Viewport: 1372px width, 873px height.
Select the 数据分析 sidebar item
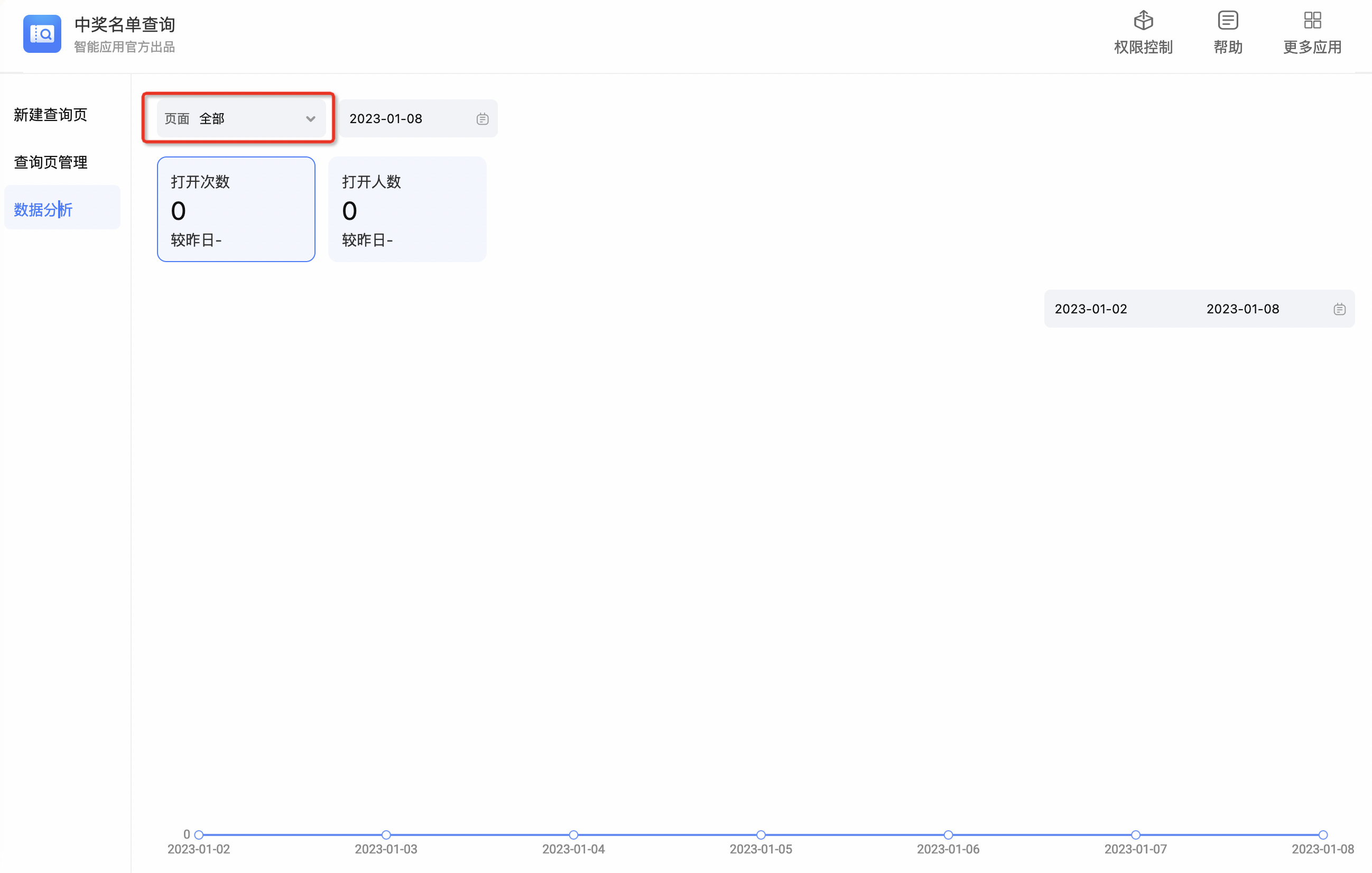tap(43, 210)
